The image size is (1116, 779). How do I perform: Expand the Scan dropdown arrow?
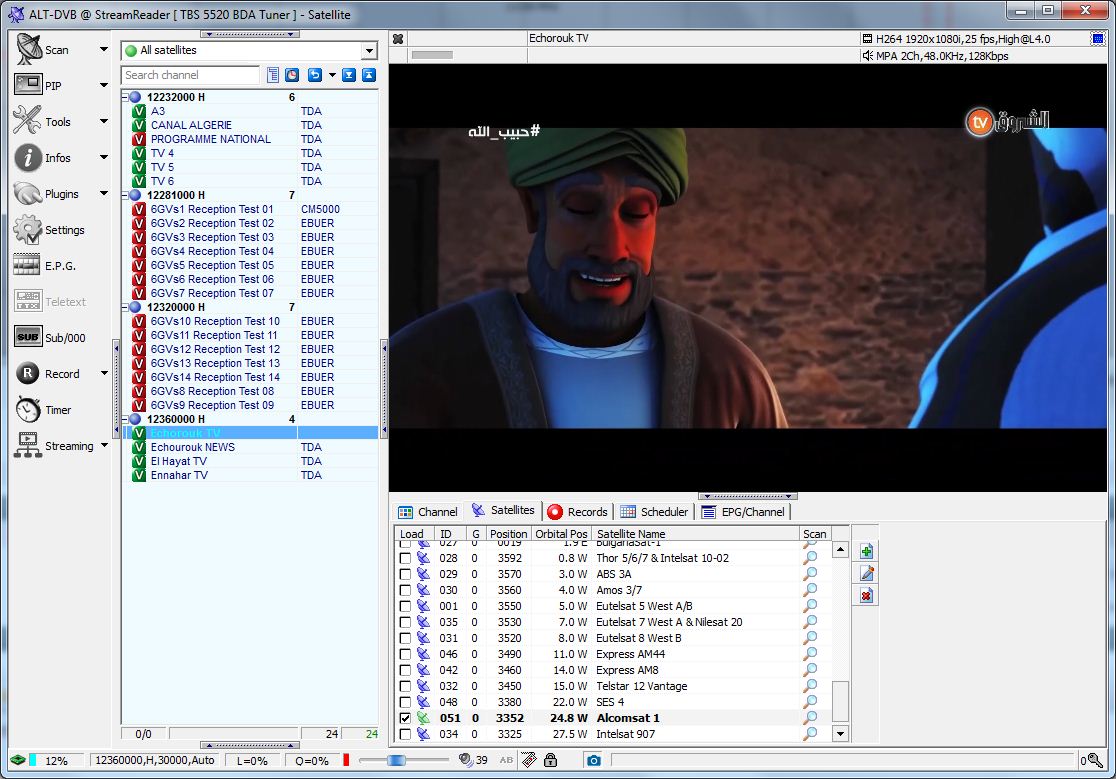(x=104, y=50)
